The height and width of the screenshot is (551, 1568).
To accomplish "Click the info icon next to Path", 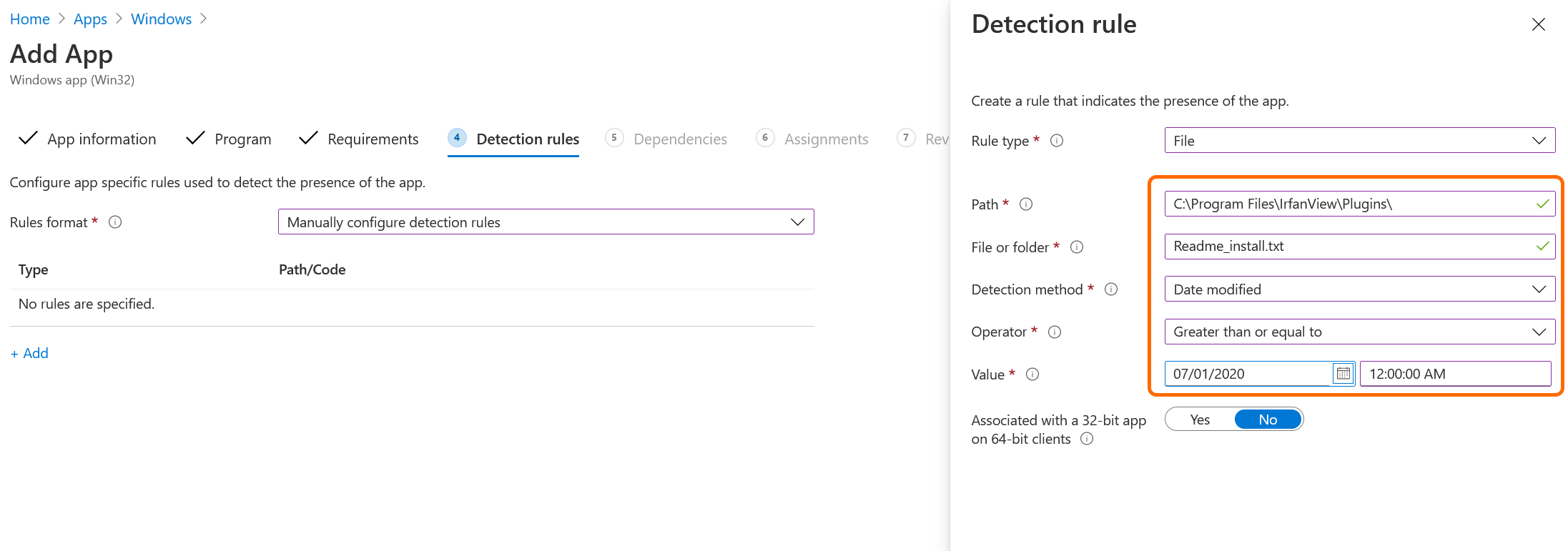I will tap(1025, 204).
